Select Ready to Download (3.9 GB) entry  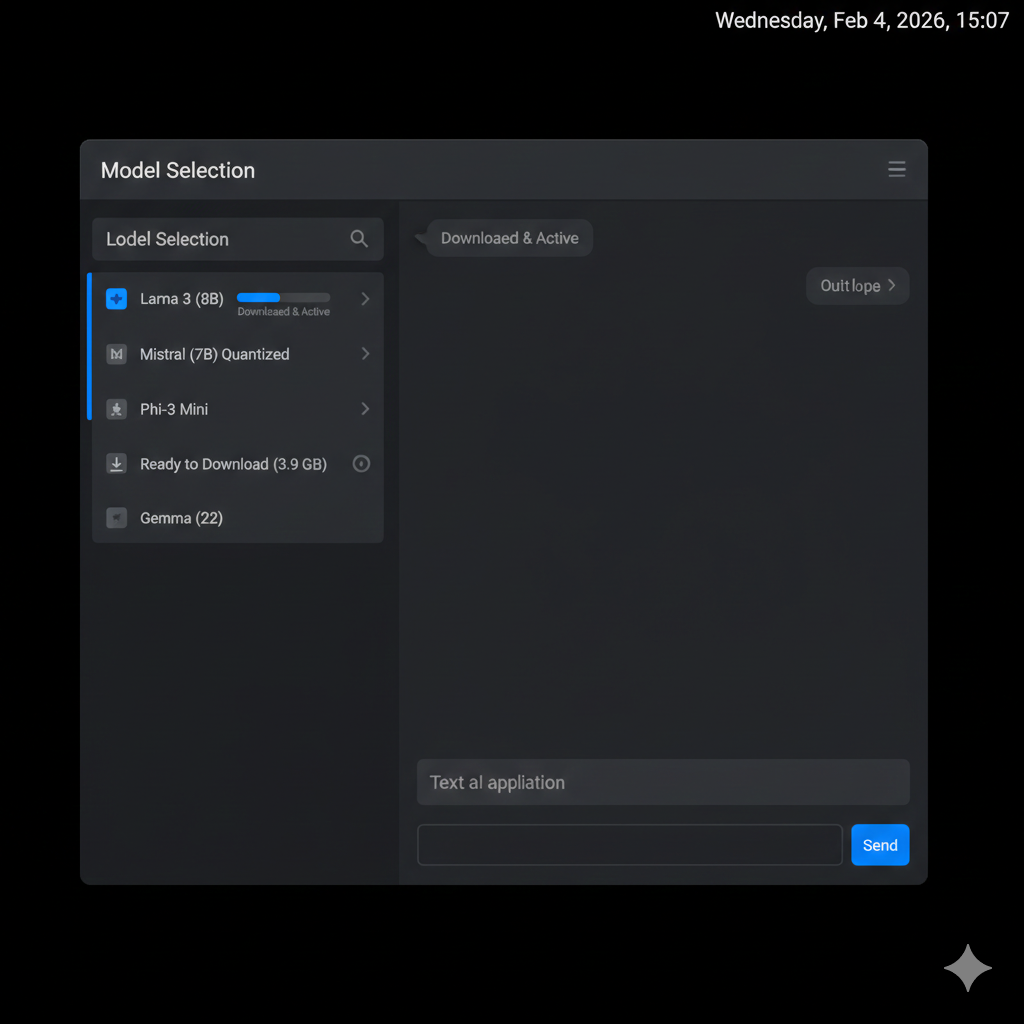pos(233,464)
